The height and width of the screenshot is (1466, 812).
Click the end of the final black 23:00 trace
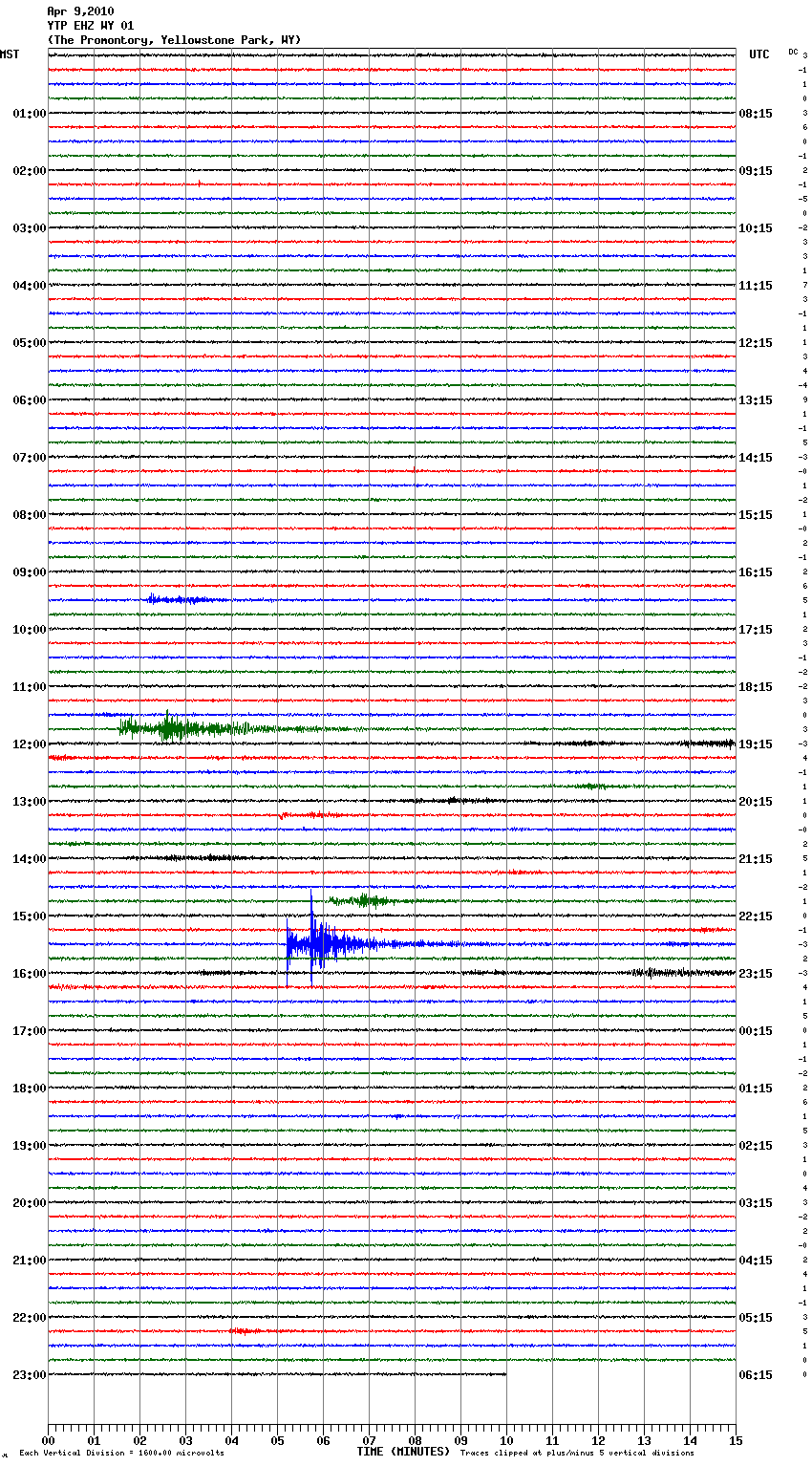pos(505,1374)
